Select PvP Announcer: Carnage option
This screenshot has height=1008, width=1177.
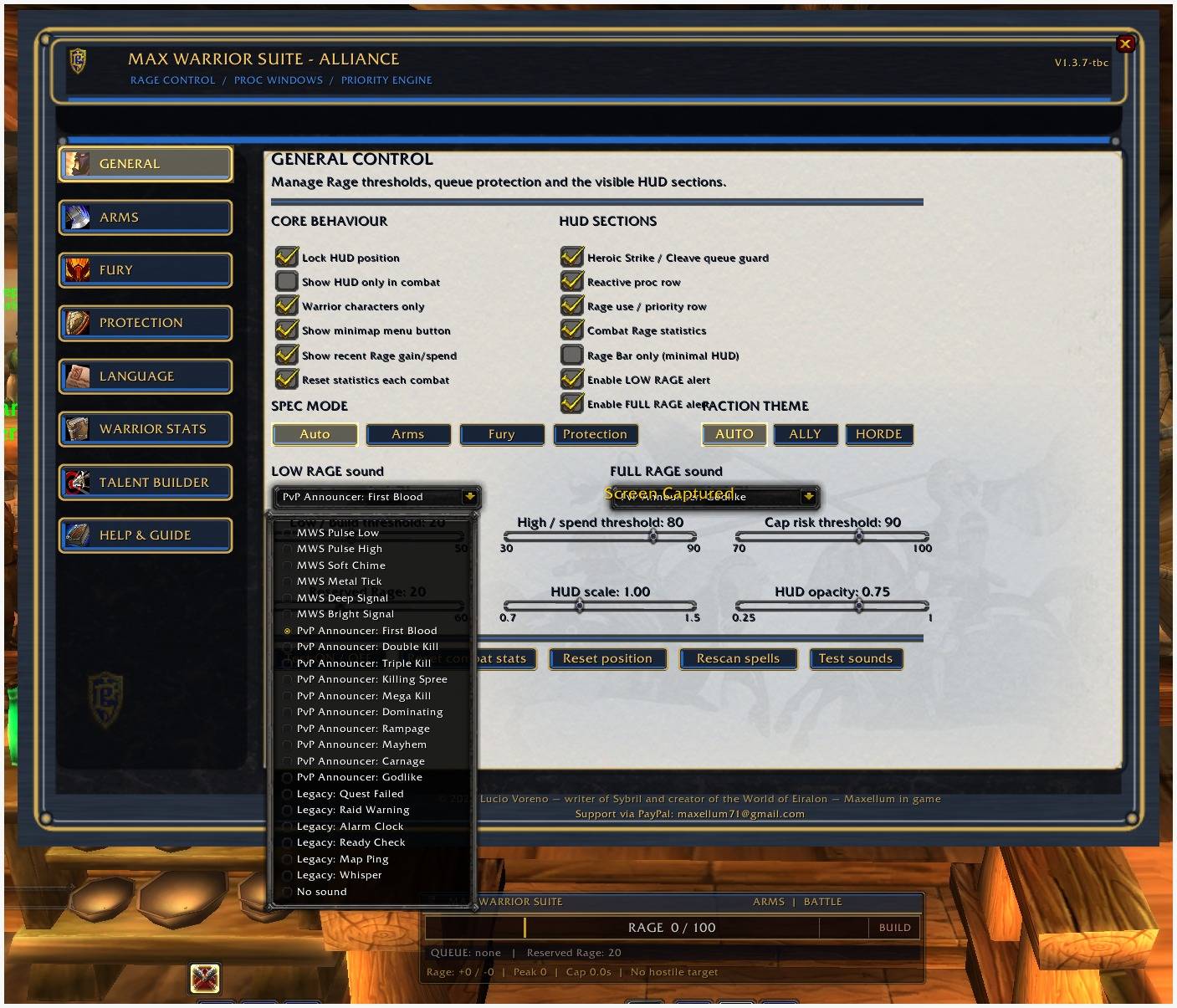(373, 761)
